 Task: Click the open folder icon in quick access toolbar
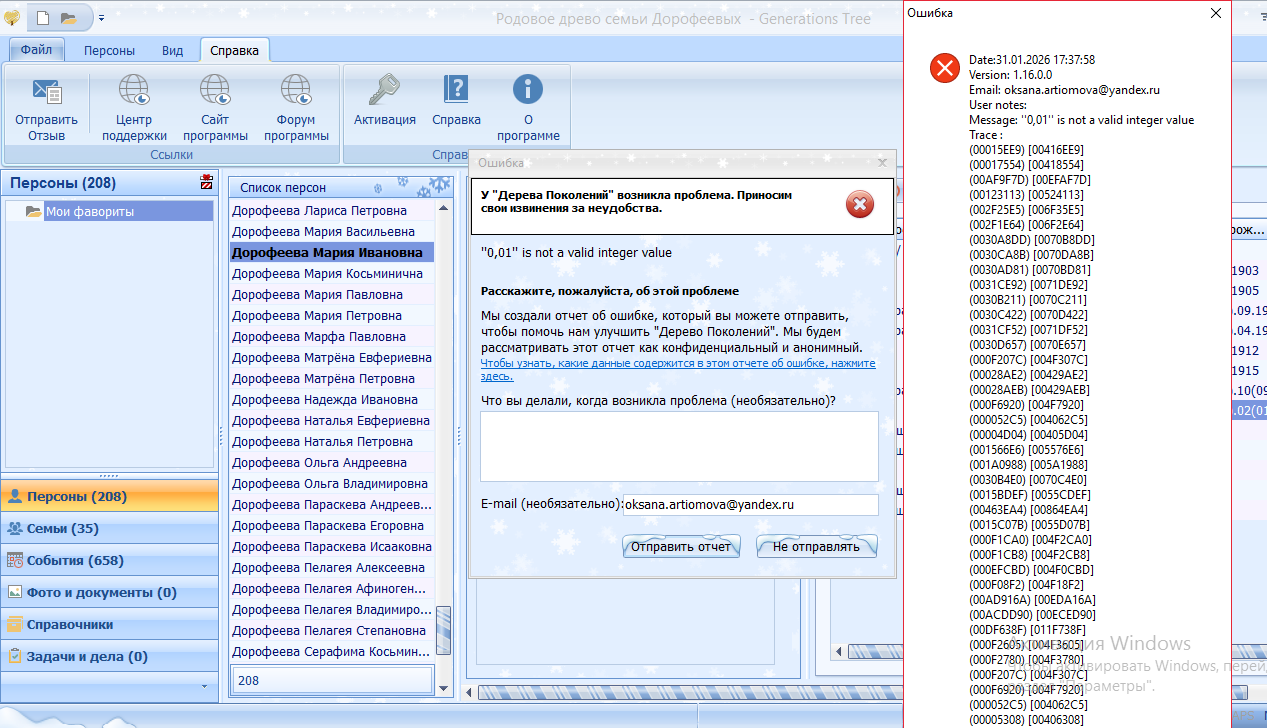(68, 18)
